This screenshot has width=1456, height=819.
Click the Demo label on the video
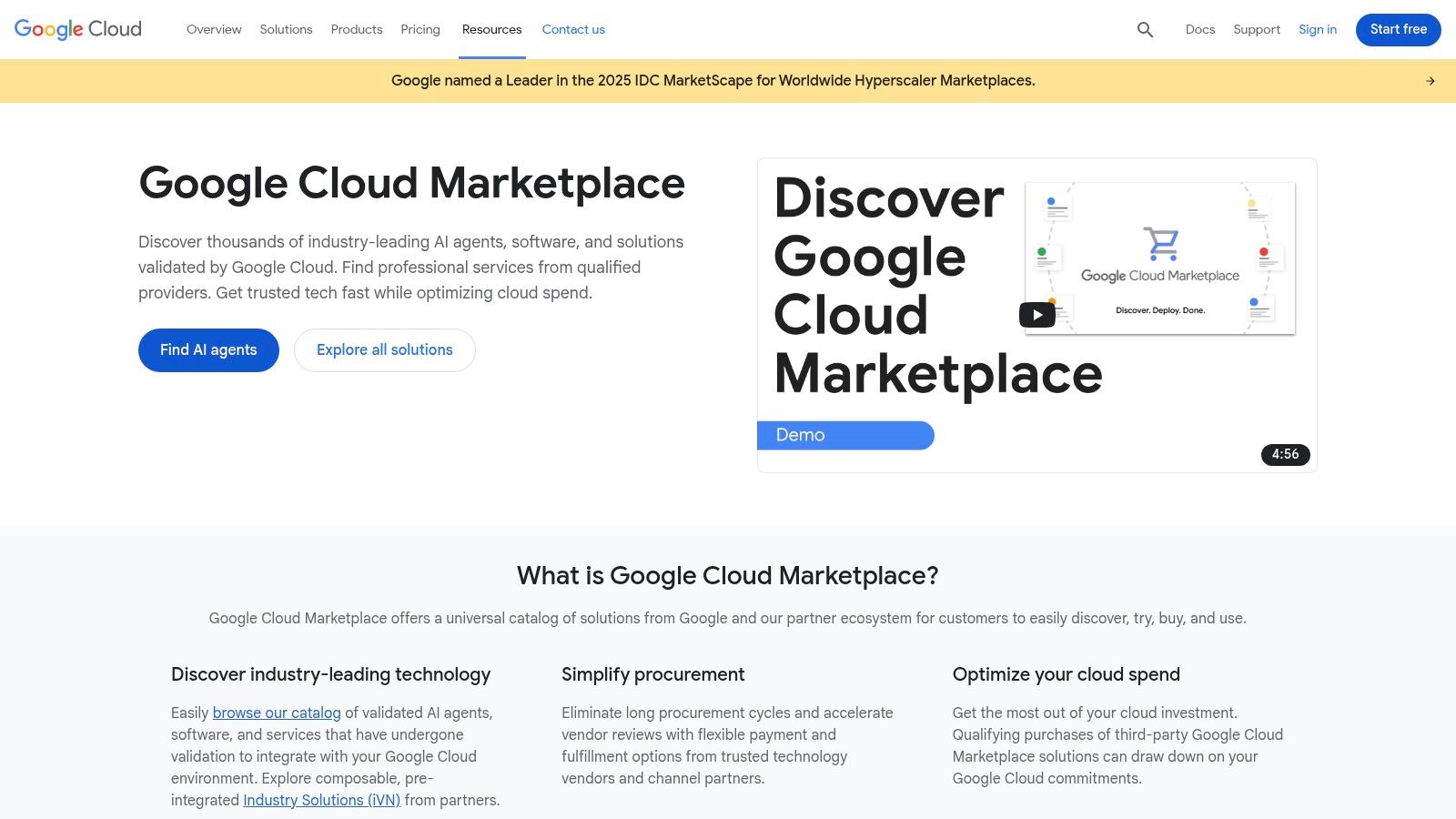[x=800, y=435]
